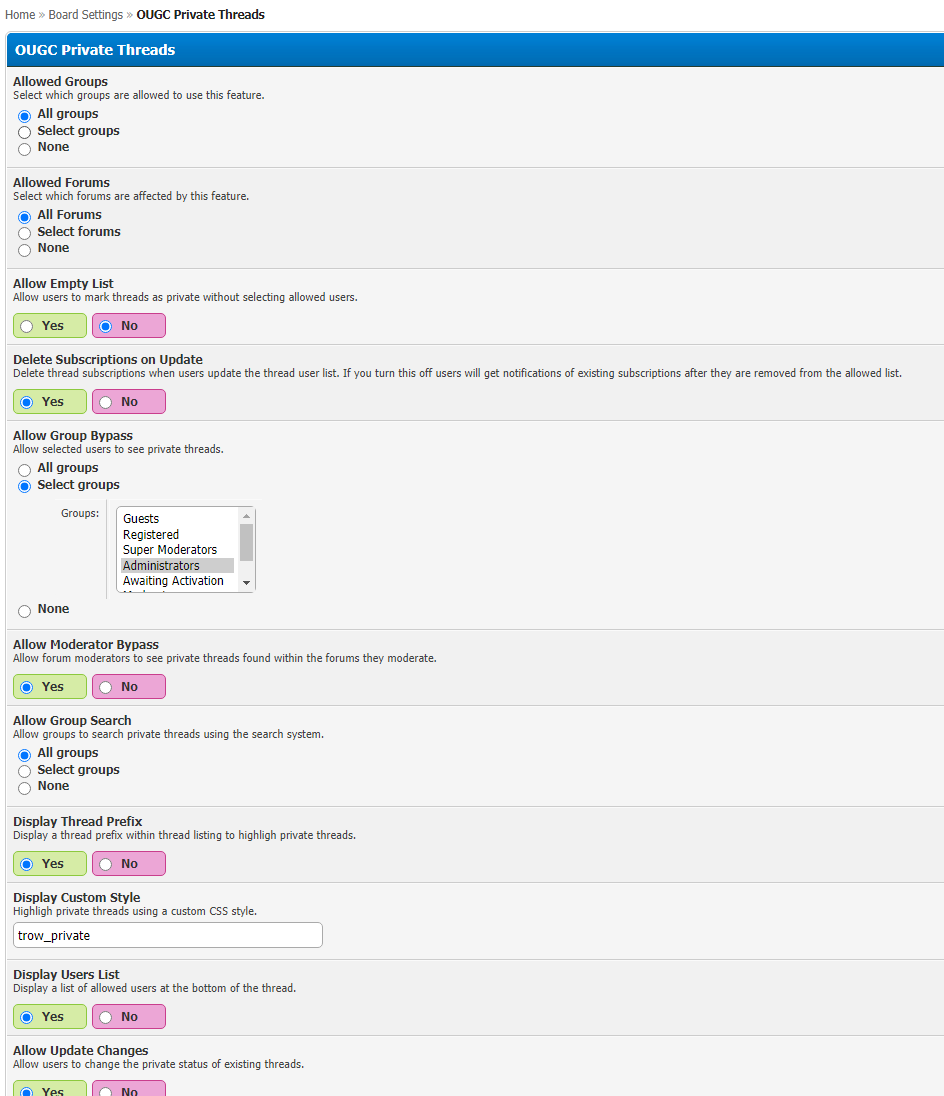The height and width of the screenshot is (1096, 944).
Task: Choose None for Allow Group Bypass
Action: [x=24, y=611]
